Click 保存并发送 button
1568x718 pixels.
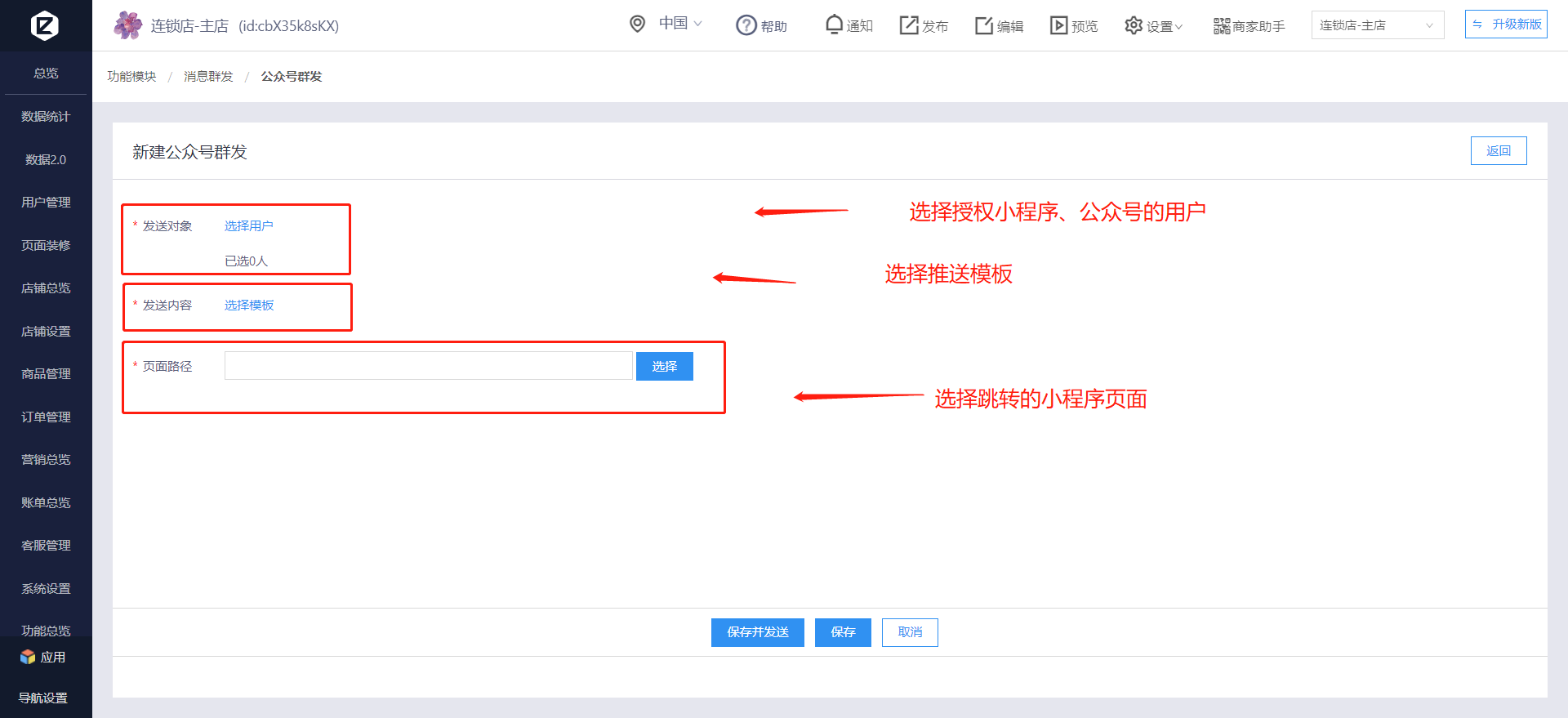coord(758,632)
